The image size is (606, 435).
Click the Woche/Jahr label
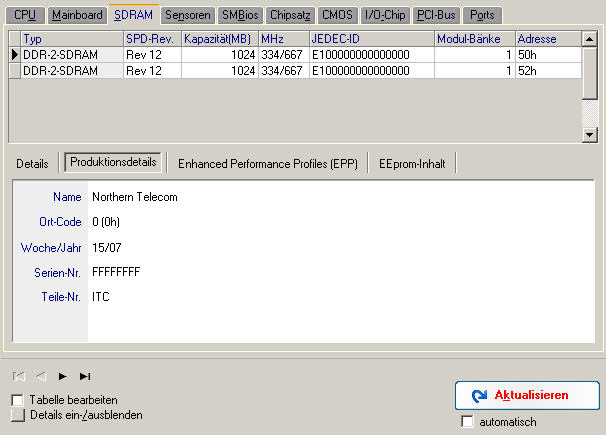point(51,248)
